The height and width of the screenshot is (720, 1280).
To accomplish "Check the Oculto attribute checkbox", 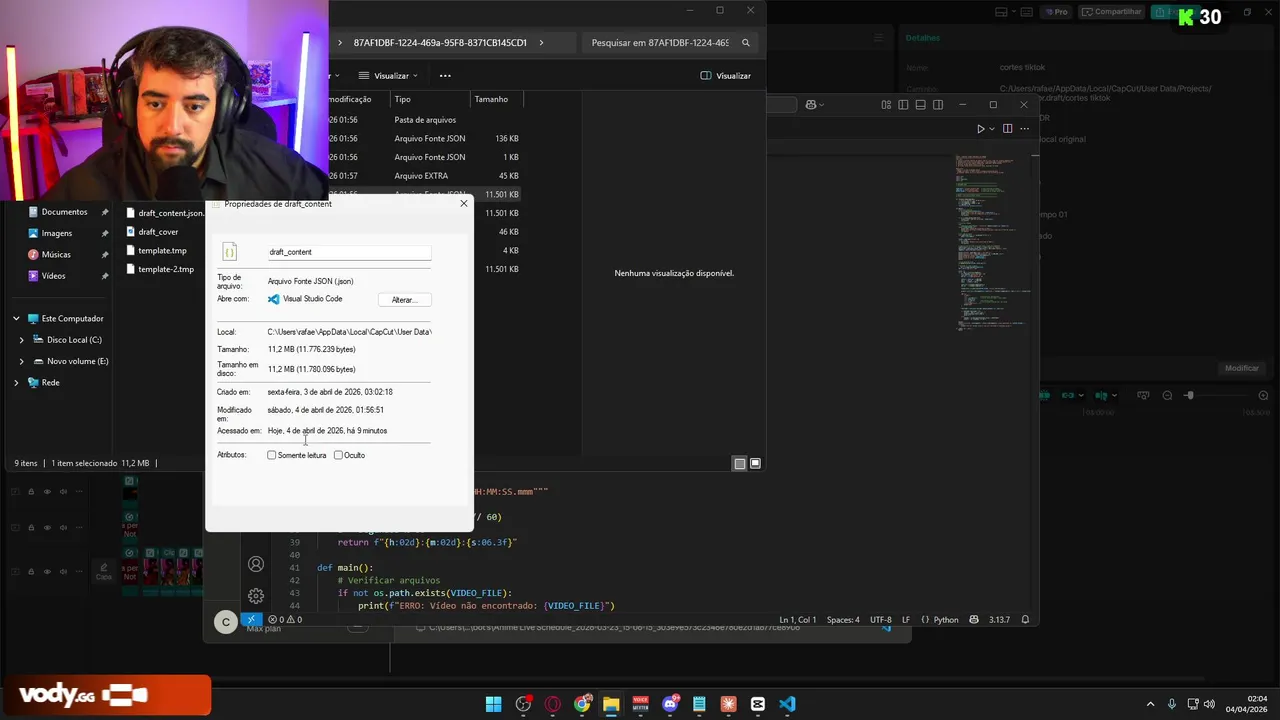I will click(x=338, y=455).
